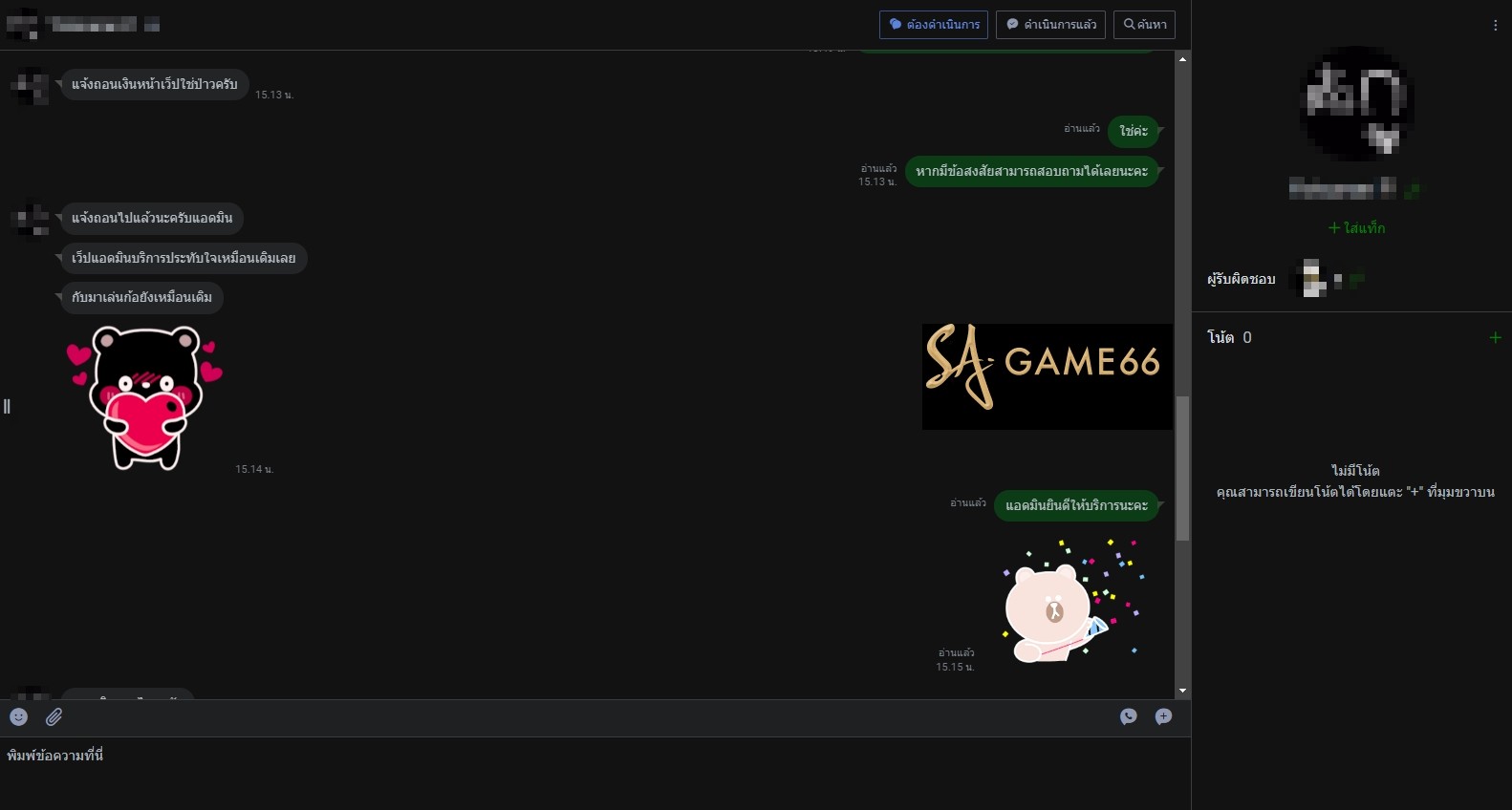Click the customer's profile picture in side panel
The image size is (1512, 810).
tap(1356, 102)
